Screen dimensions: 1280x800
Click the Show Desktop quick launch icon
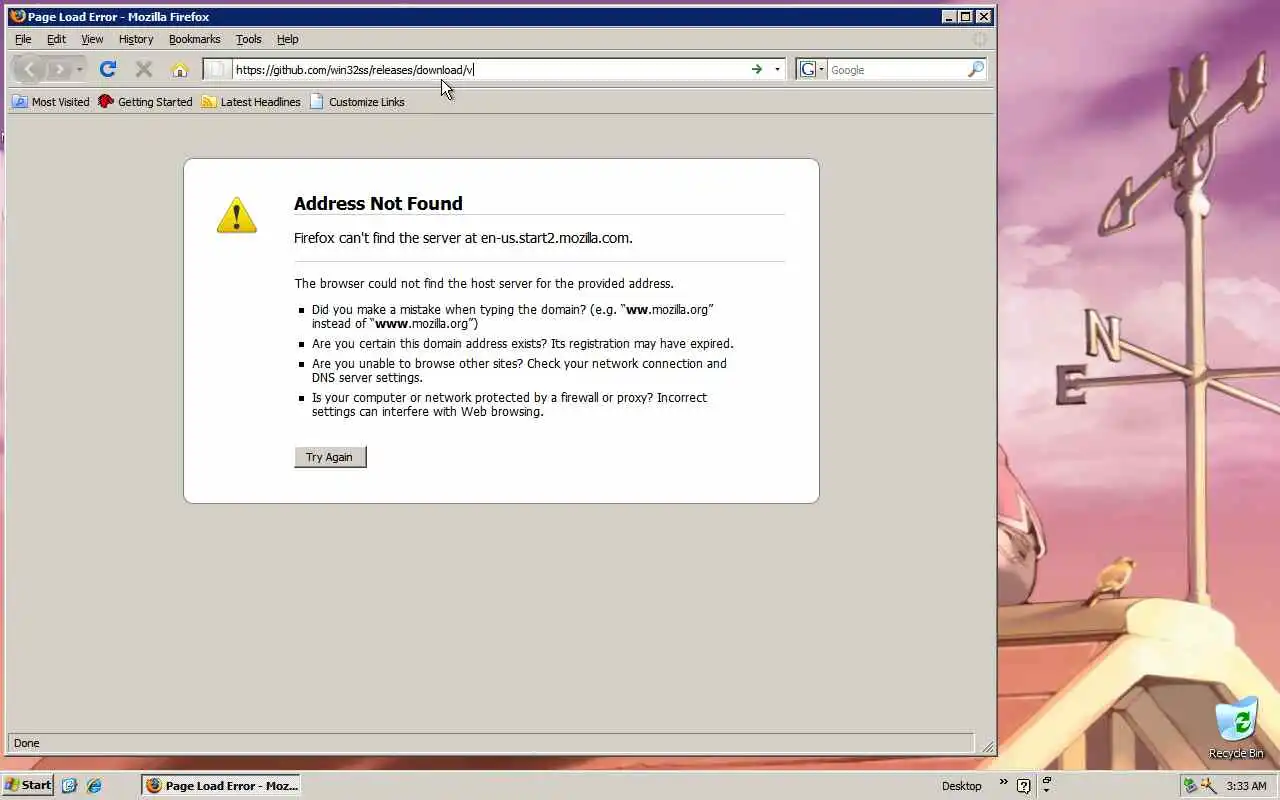[69, 786]
